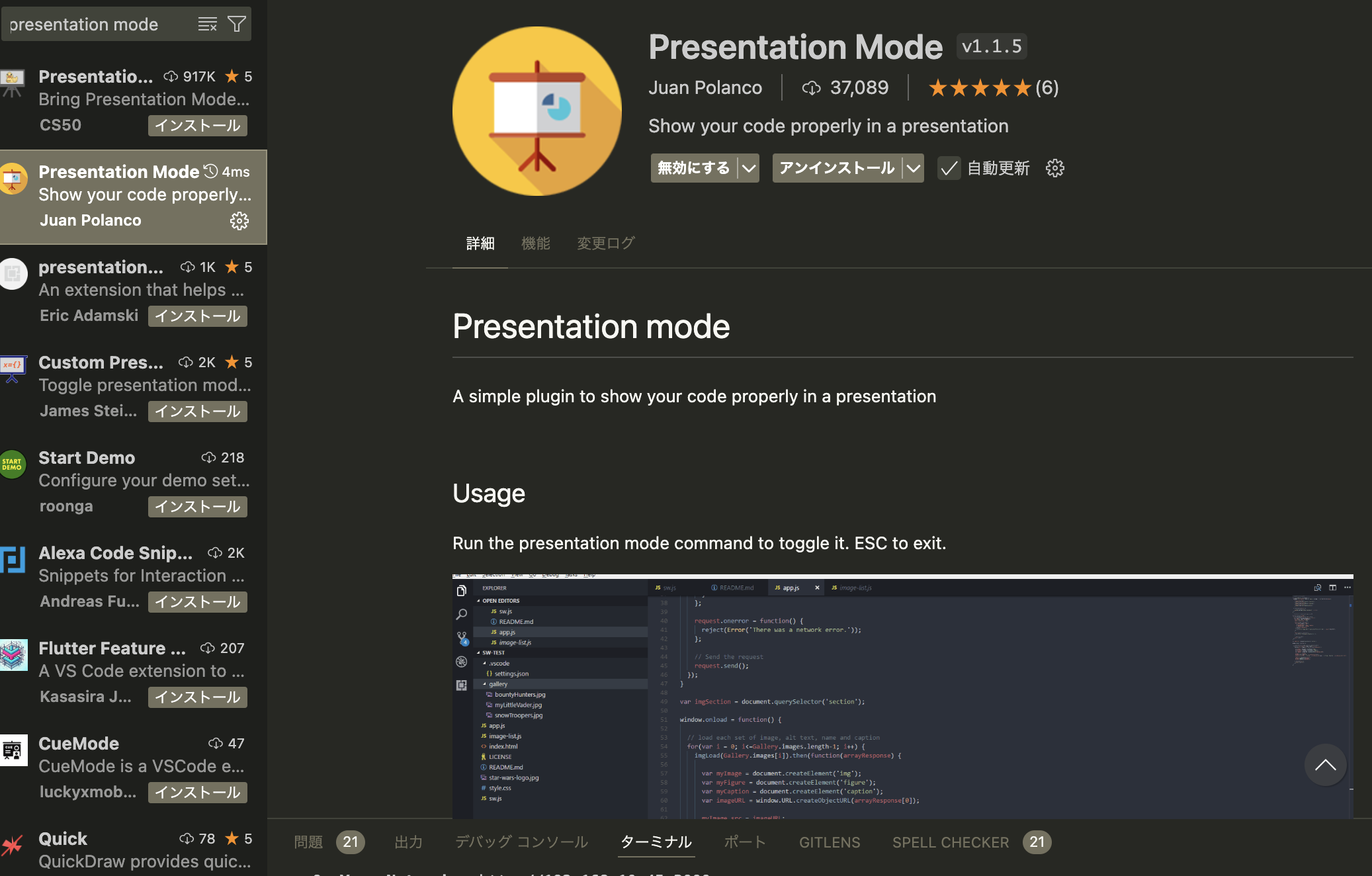Click the QuickDraw extension icon
This screenshot has height=876, width=1372.
click(13, 846)
